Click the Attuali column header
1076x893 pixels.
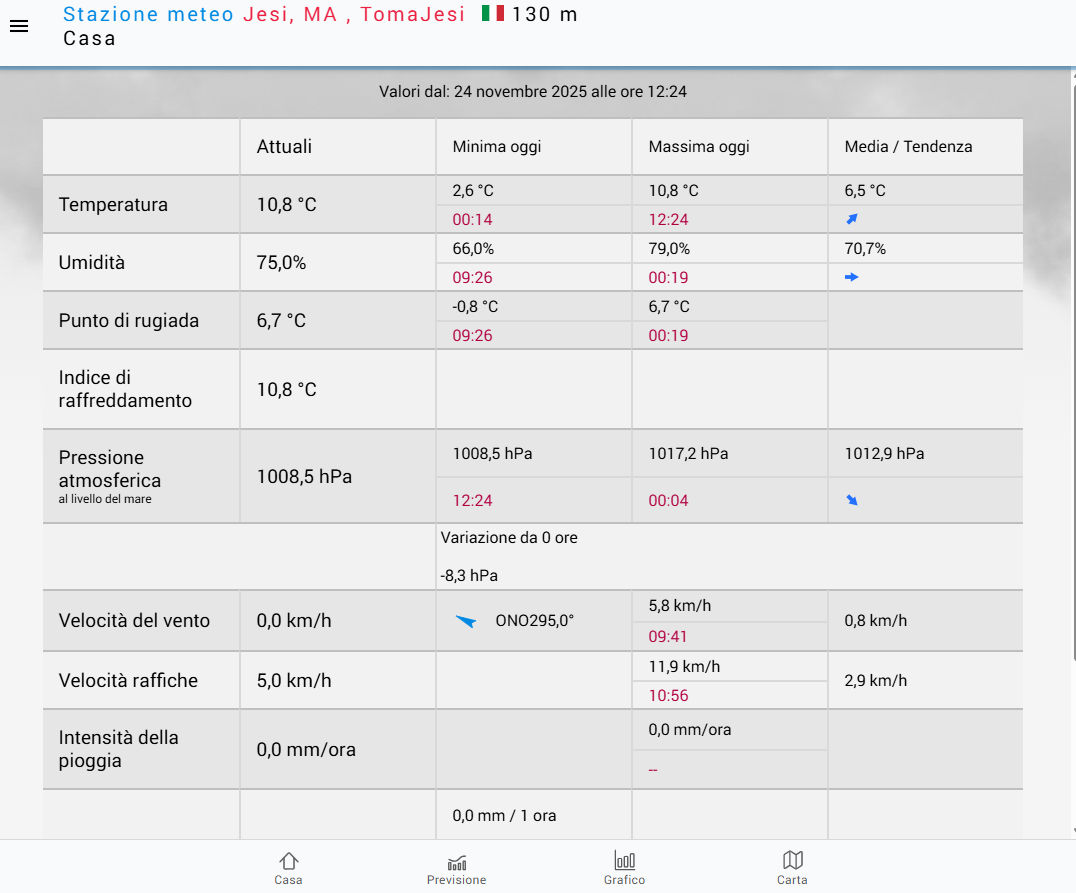[x=284, y=147]
